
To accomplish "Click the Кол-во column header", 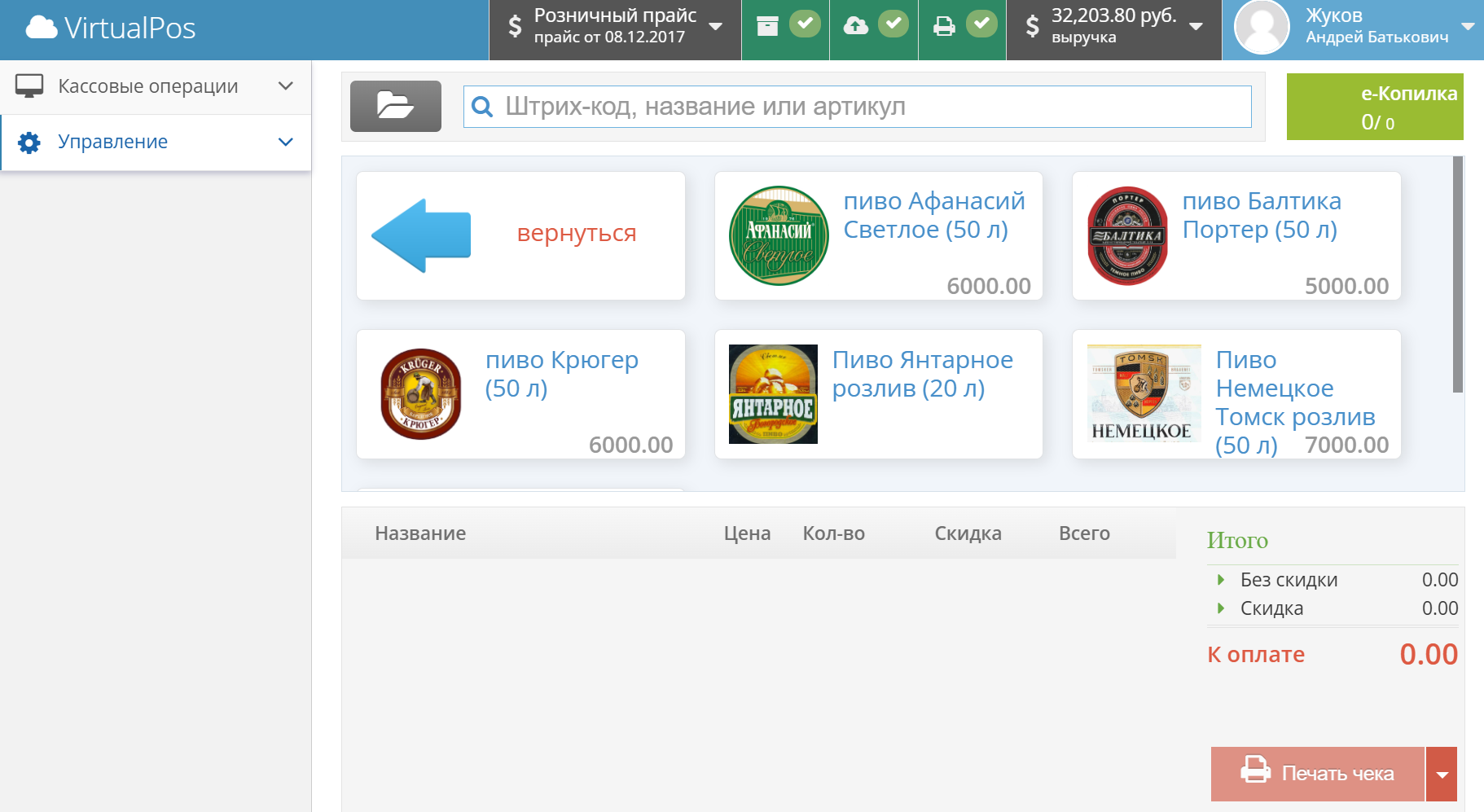I will pyautogui.click(x=833, y=533).
